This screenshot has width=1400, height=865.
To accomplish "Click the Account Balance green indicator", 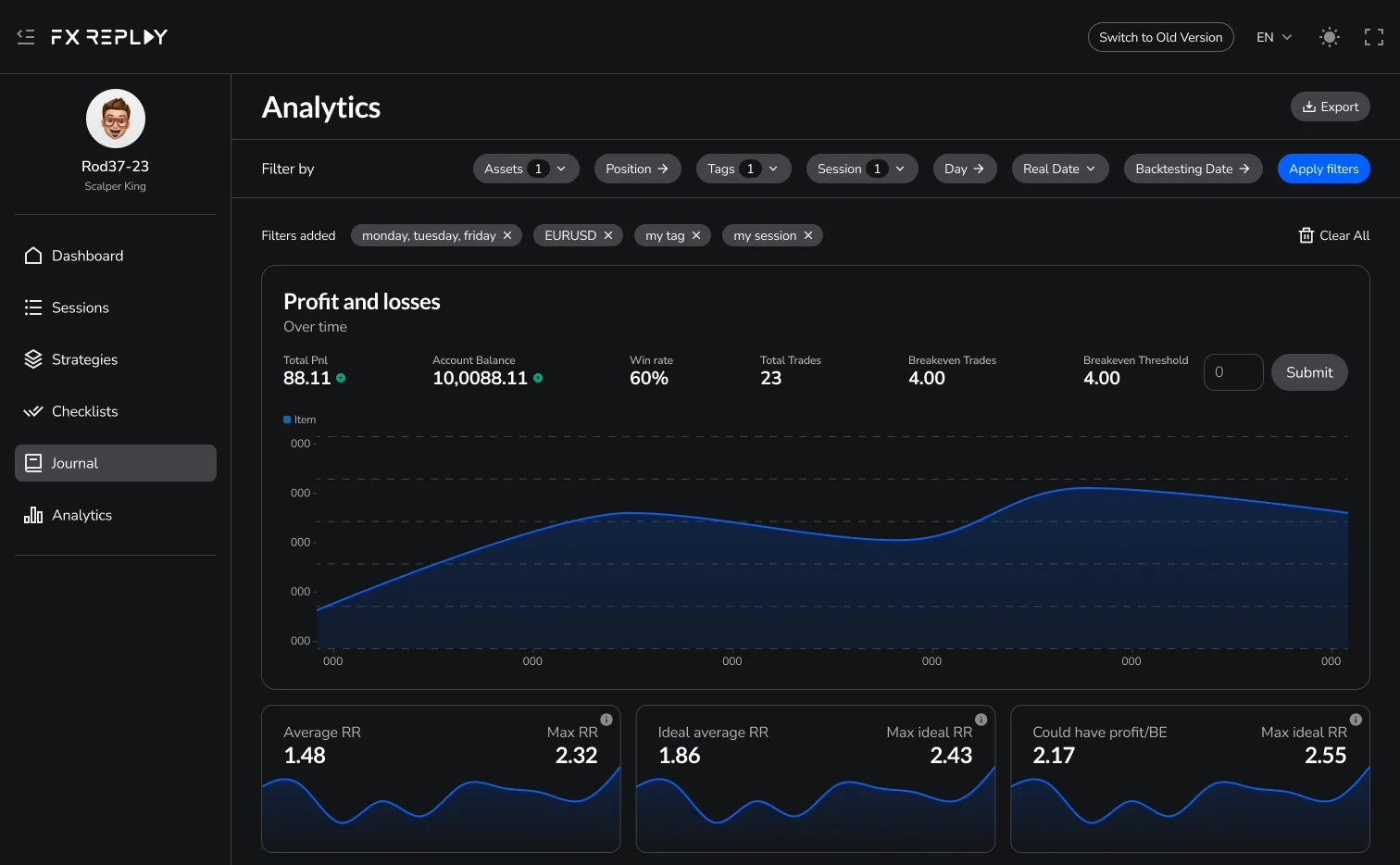I will pyautogui.click(x=538, y=378).
